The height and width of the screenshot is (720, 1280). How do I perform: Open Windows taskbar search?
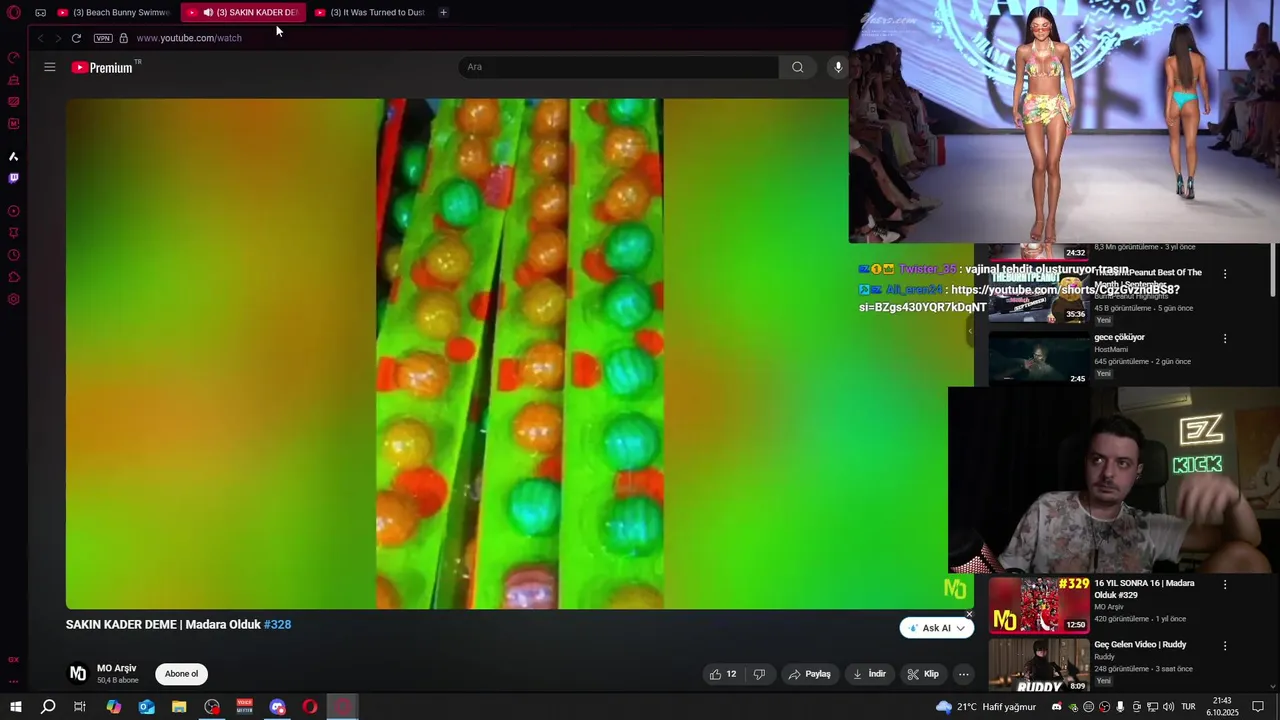pos(47,707)
